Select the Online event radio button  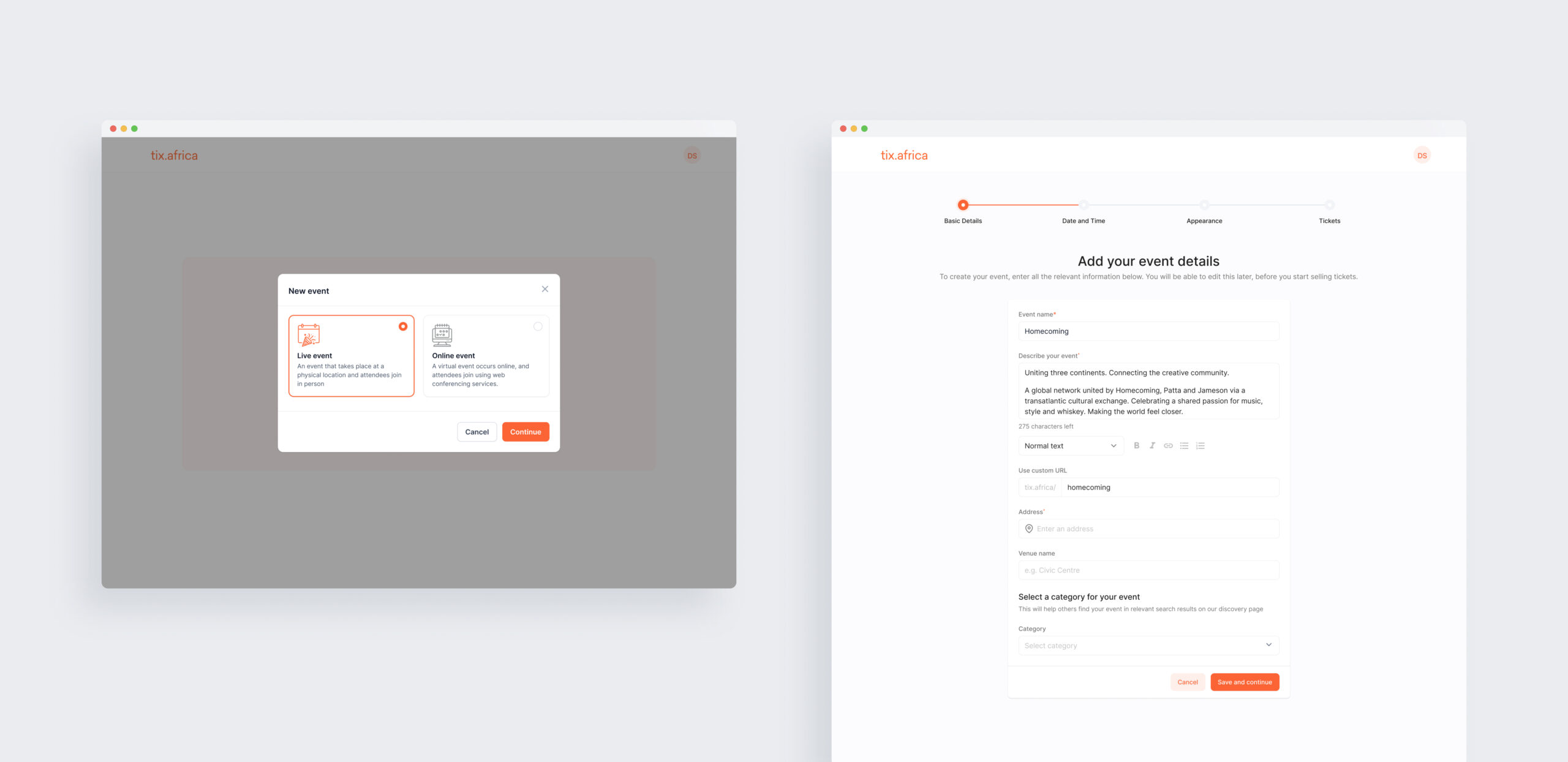538,326
